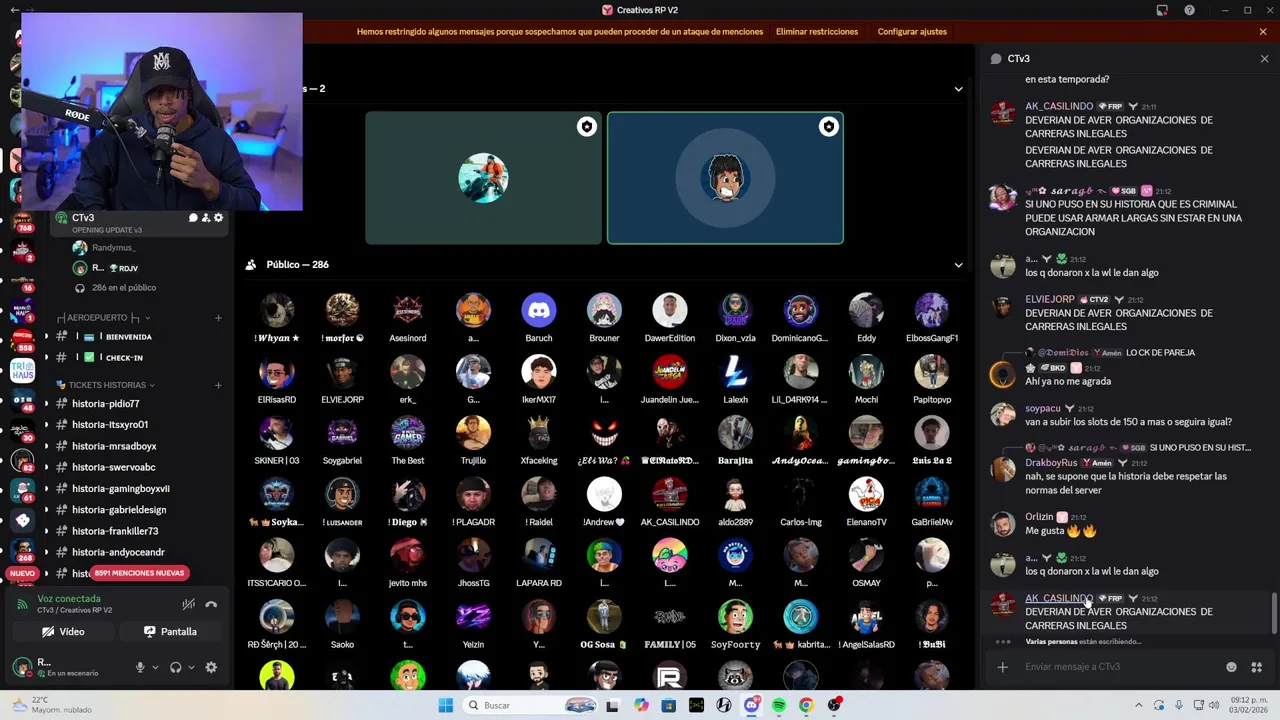The width and height of the screenshot is (1280, 720).
Task: Open audience member ElenanoTV's avatar
Action: 866,494
